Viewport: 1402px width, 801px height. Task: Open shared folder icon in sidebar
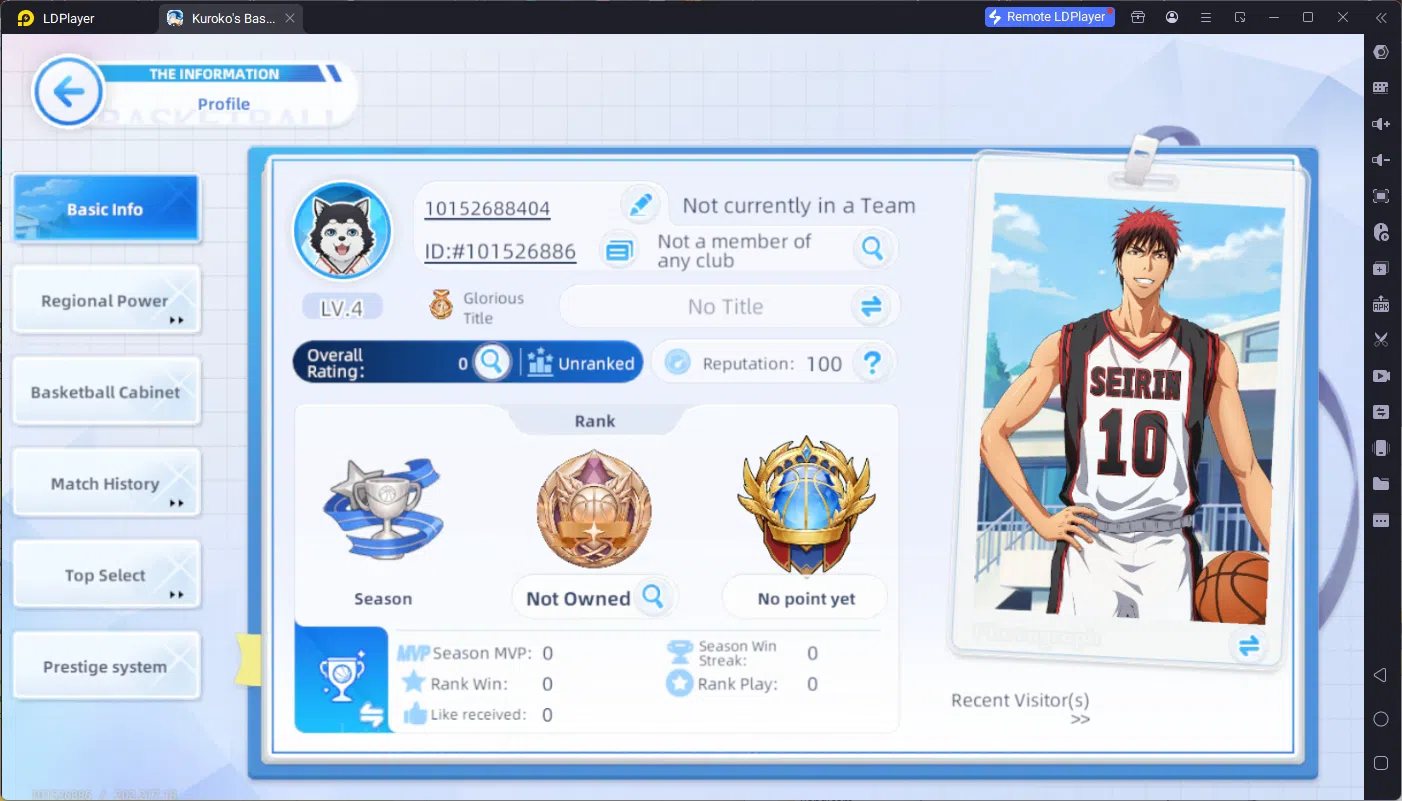point(1381,484)
